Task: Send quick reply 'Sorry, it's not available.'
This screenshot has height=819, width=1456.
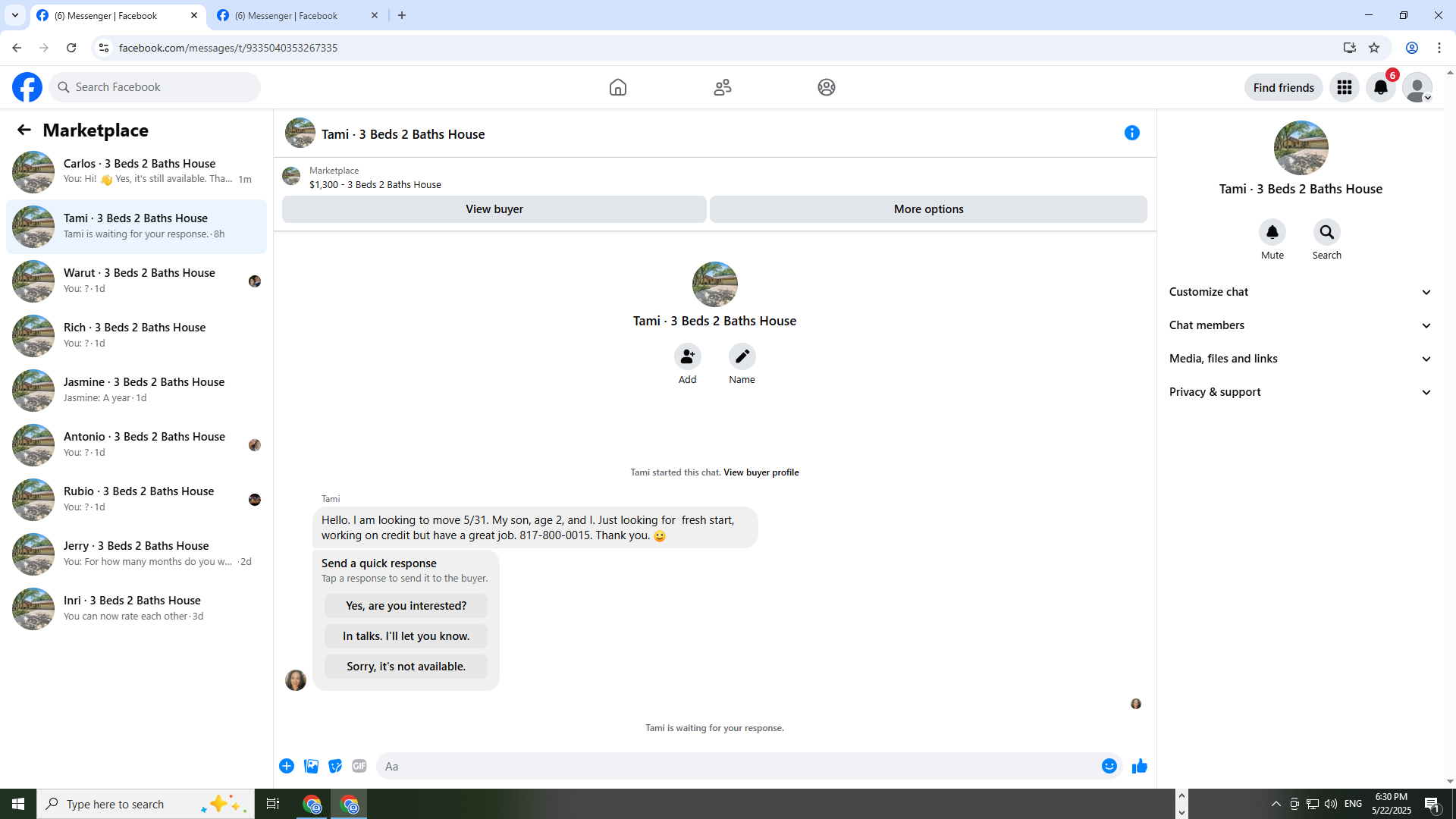Action: [406, 667]
